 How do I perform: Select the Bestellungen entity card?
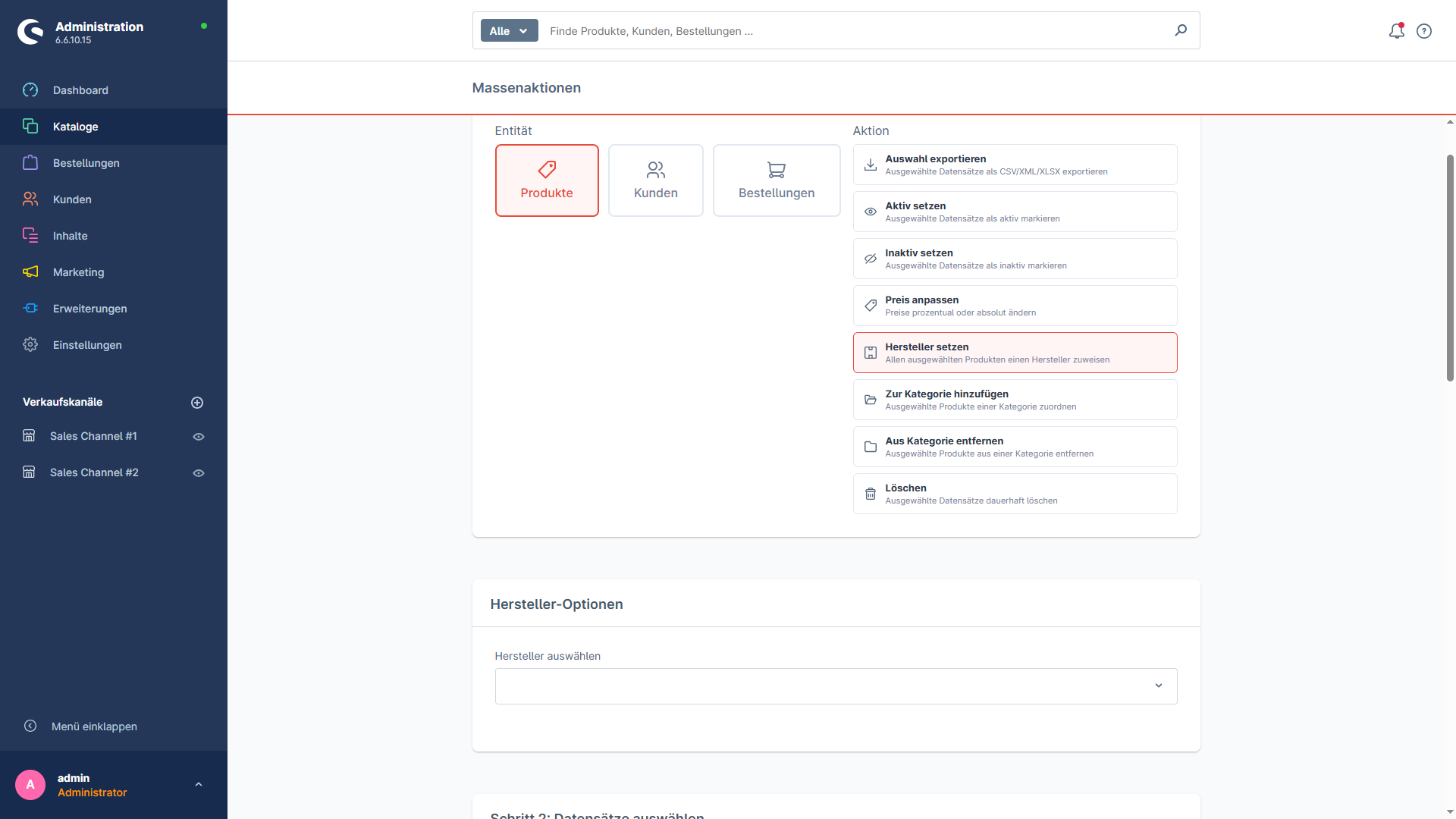point(777,180)
